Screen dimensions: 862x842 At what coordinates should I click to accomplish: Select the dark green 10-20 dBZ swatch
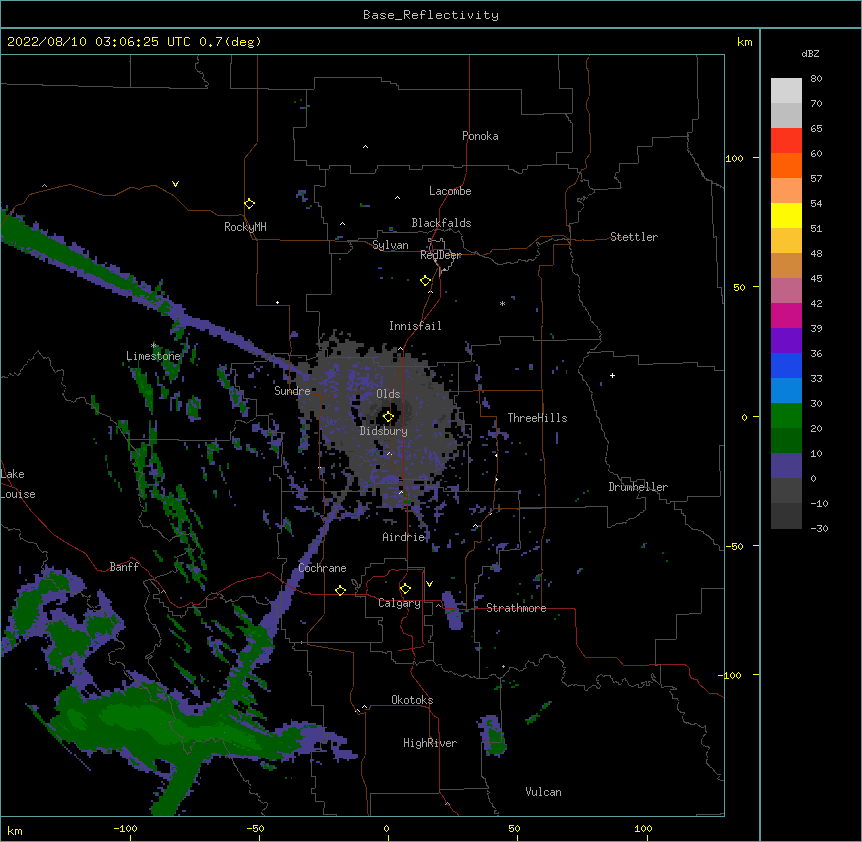pyautogui.click(x=786, y=441)
